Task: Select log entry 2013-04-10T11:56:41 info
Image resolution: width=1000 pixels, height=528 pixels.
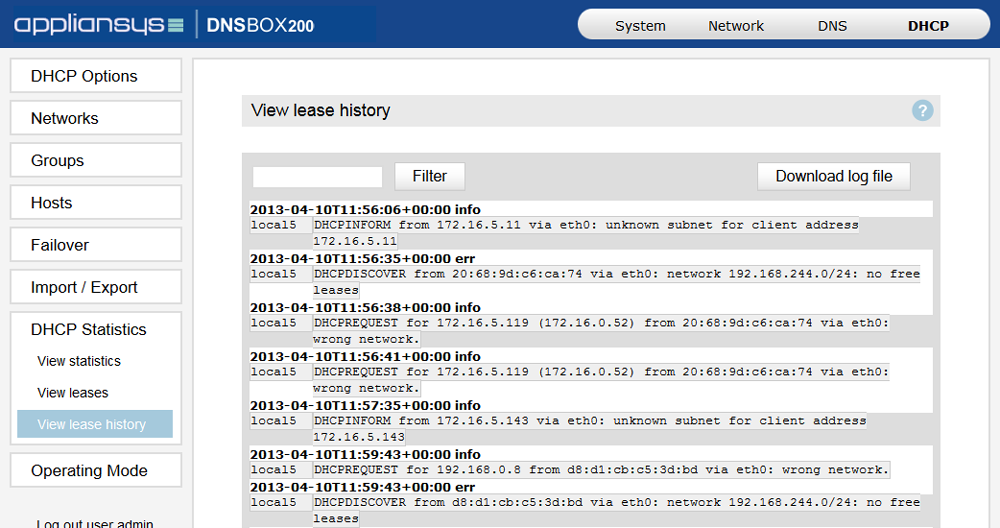Action: point(365,356)
